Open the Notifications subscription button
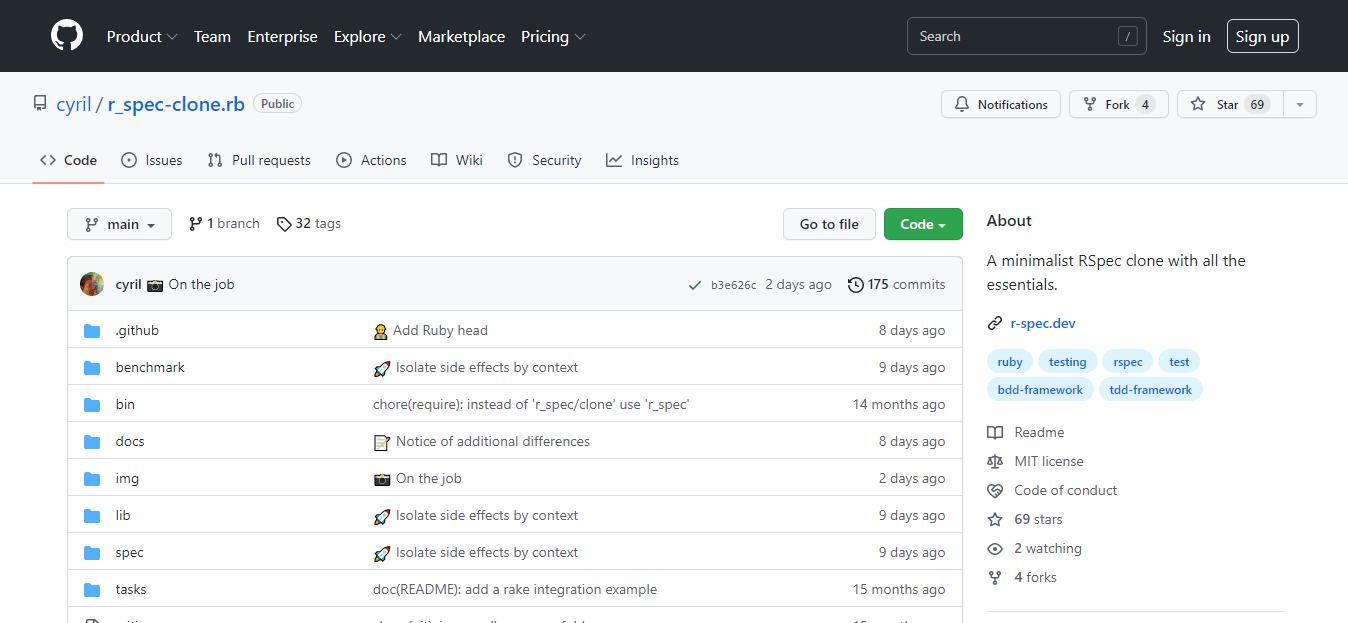 point(1000,105)
